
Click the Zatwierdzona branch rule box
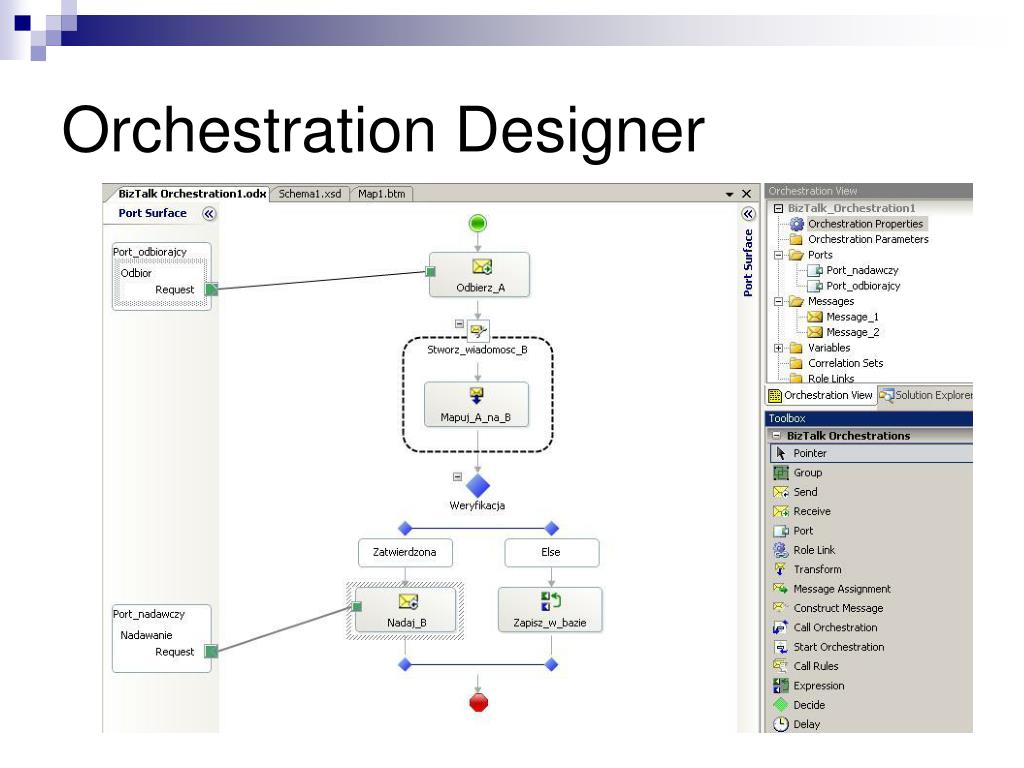coord(405,552)
